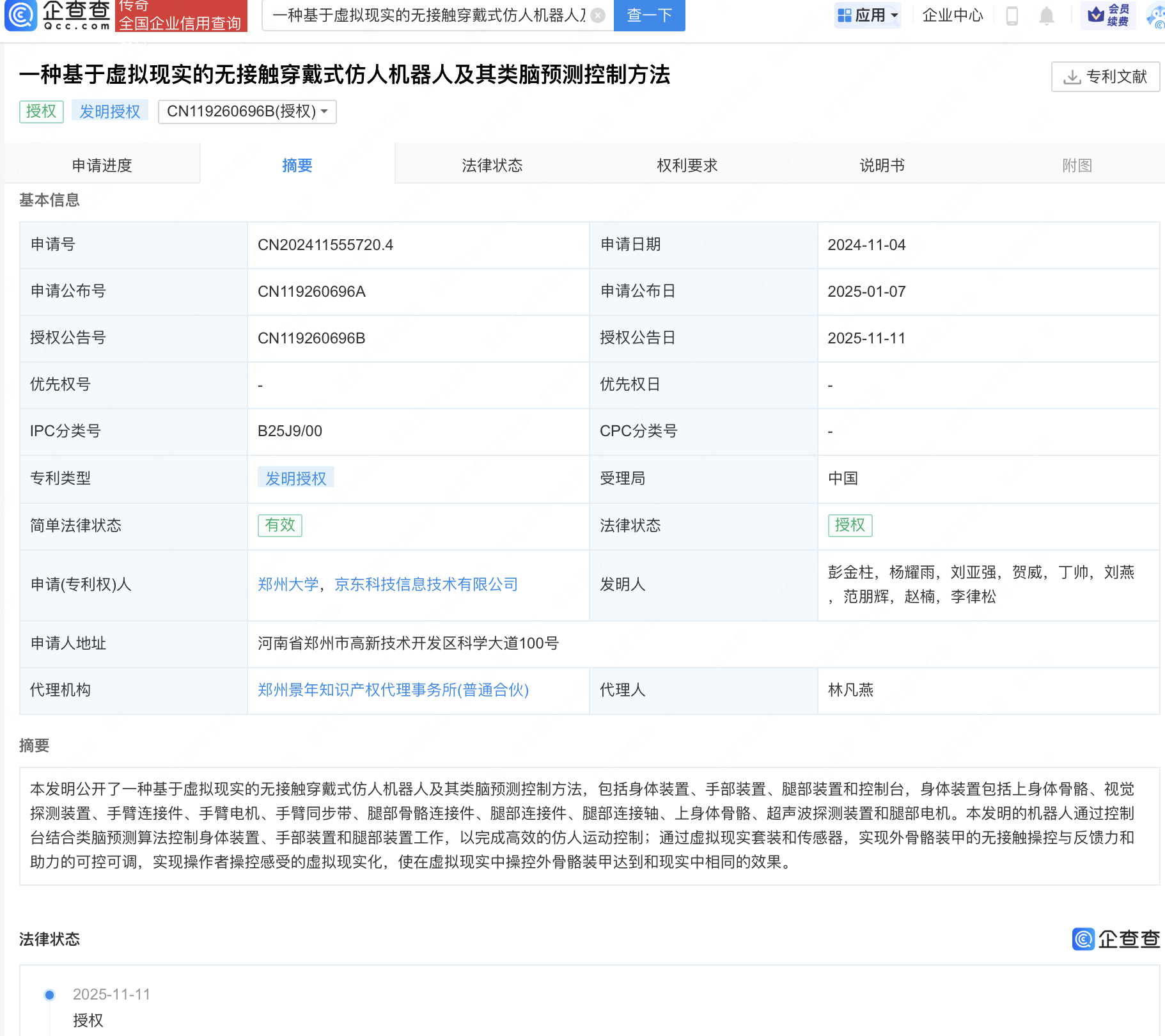1165x1036 pixels.
Task: Switch to the 法律状态 tab
Action: (x=492, y=166)
